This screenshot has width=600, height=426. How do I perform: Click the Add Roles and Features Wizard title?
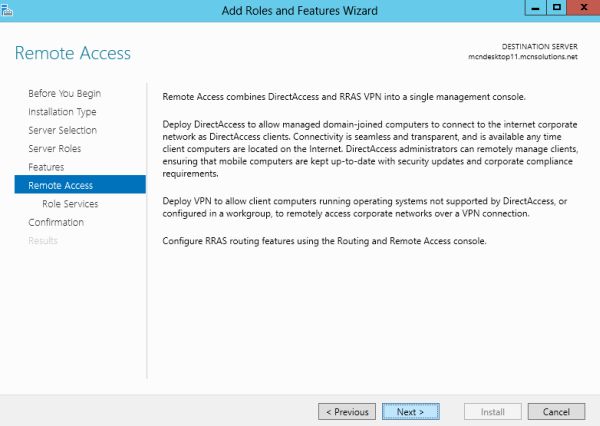[299, 10]
